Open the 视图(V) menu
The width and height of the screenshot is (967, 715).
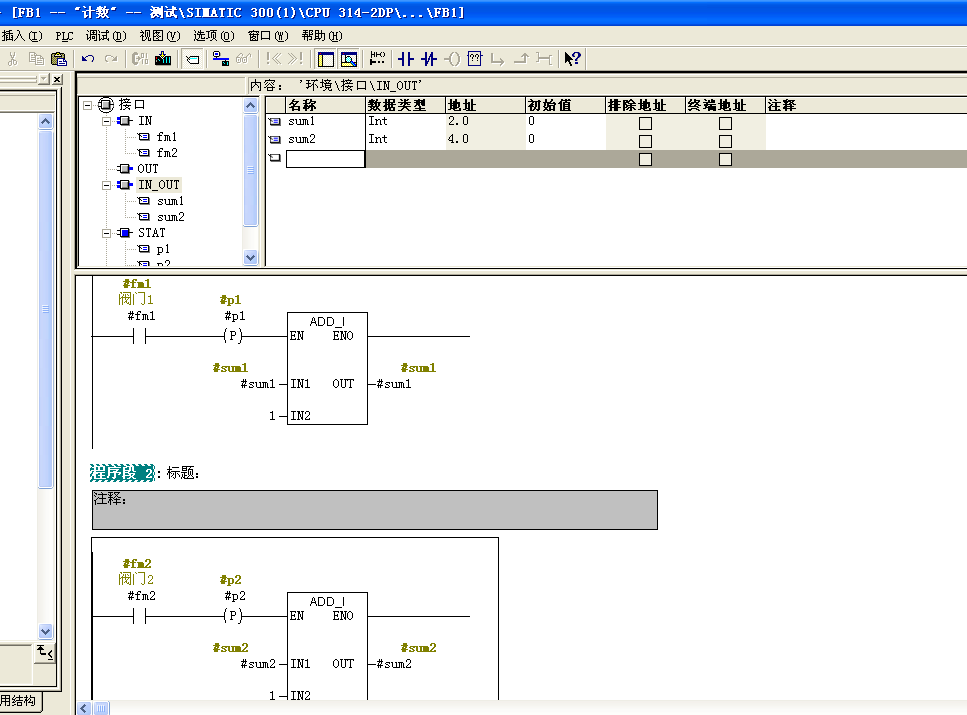[x=160, y=36]
